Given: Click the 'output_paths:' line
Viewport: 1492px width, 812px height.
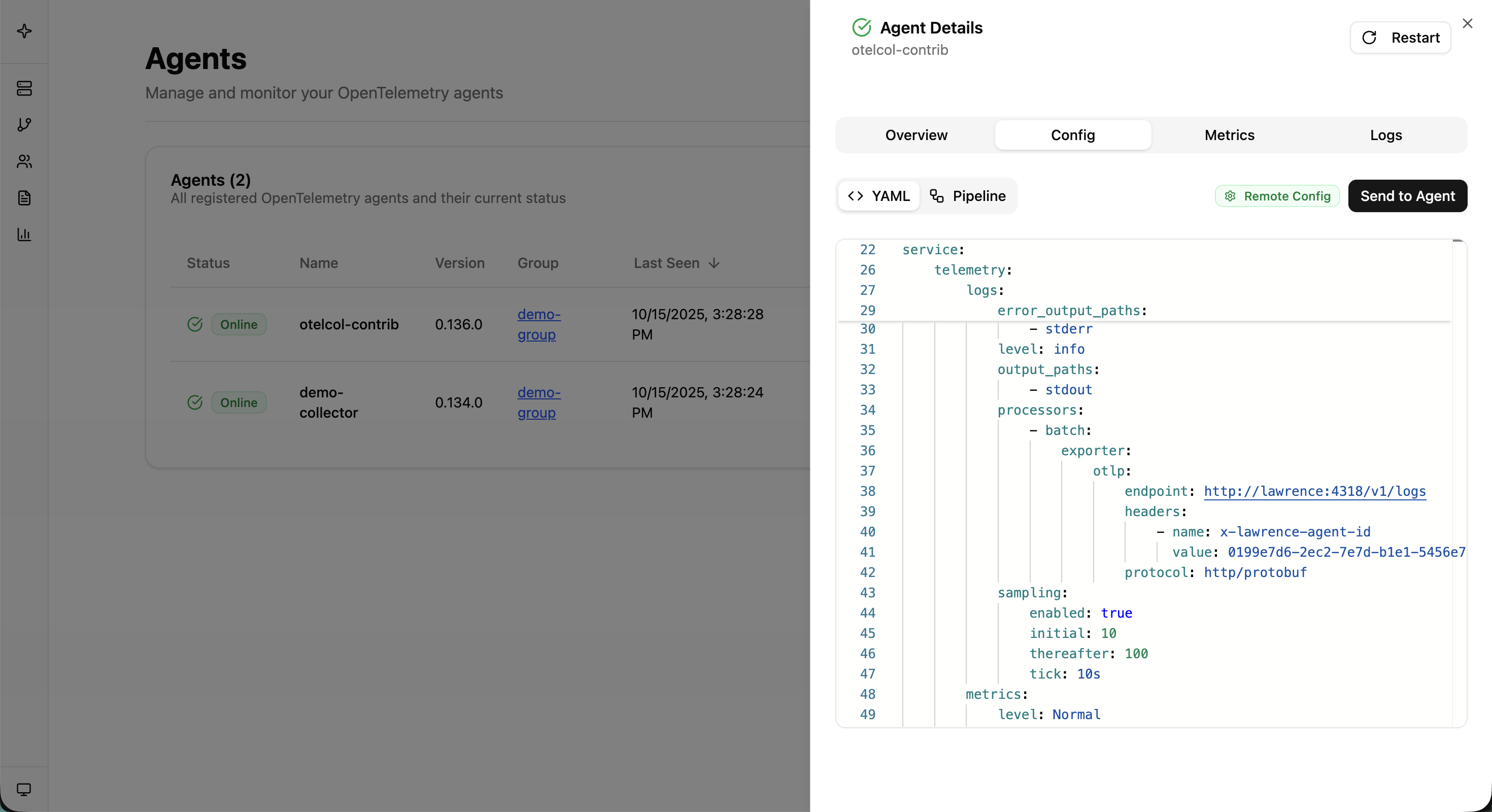Looking at the screenshot, I should pos(1048,369).
